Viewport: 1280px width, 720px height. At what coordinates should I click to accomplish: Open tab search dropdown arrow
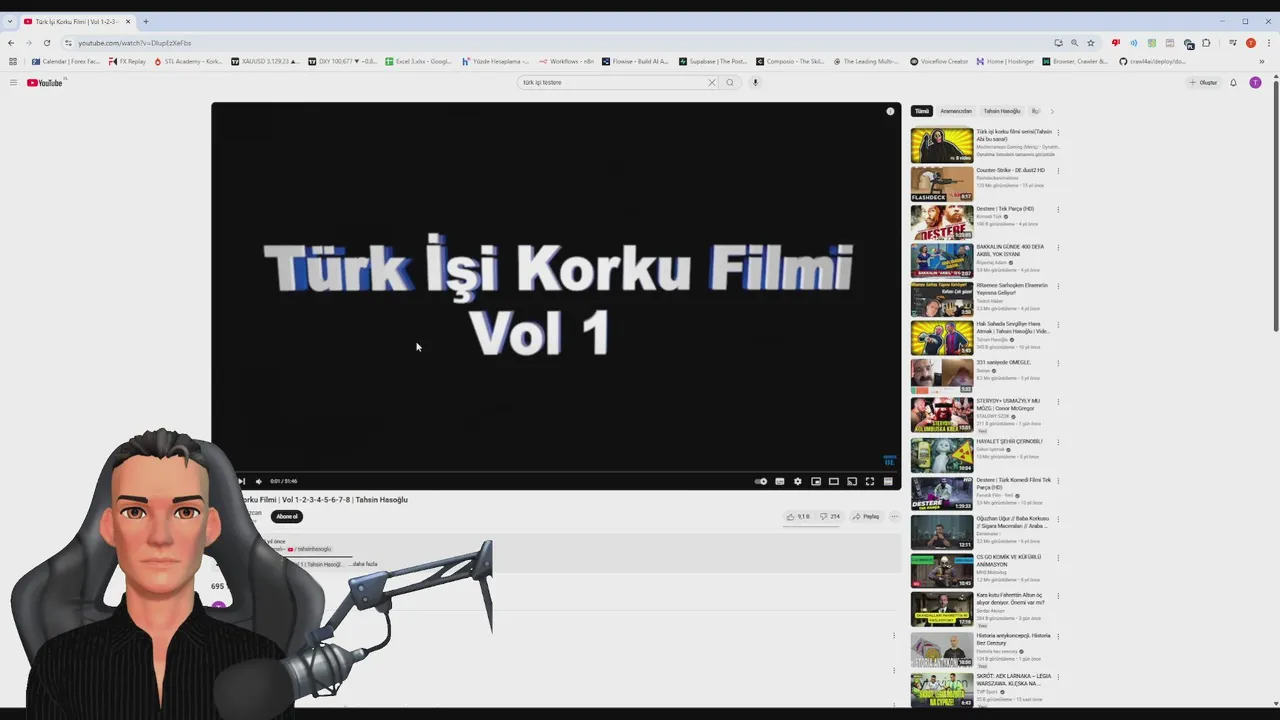pos(9,21)
